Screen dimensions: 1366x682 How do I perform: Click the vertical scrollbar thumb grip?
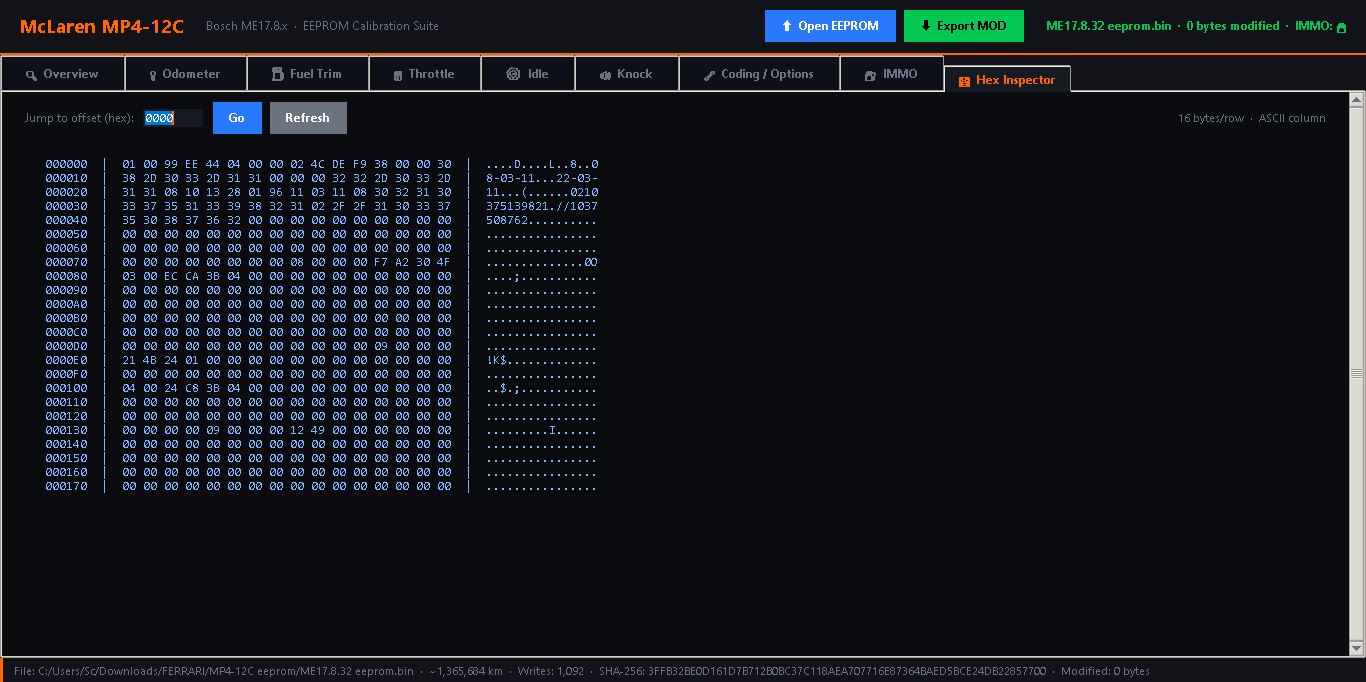click(x=1357, y=373)
